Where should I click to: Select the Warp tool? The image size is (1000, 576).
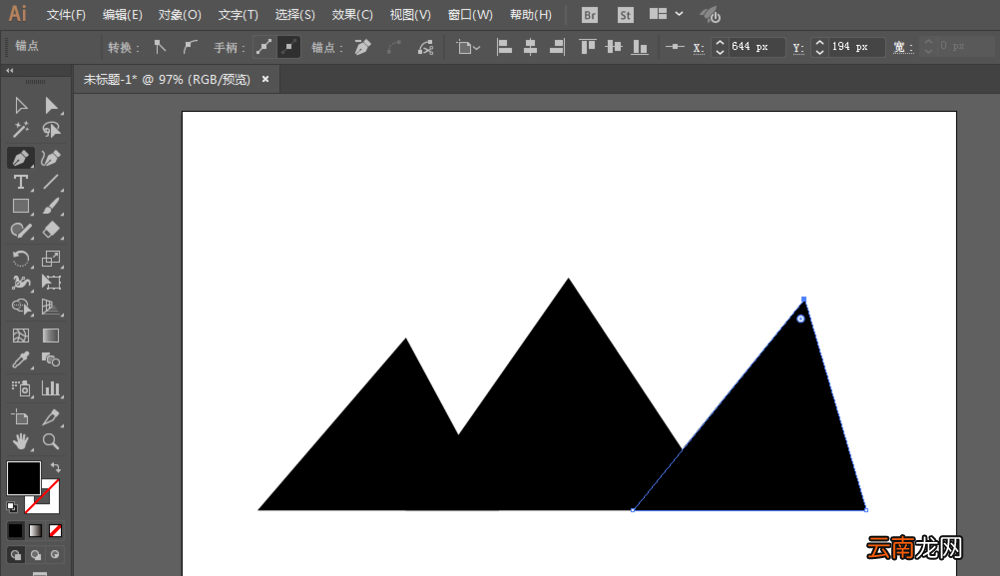point(20,283)
